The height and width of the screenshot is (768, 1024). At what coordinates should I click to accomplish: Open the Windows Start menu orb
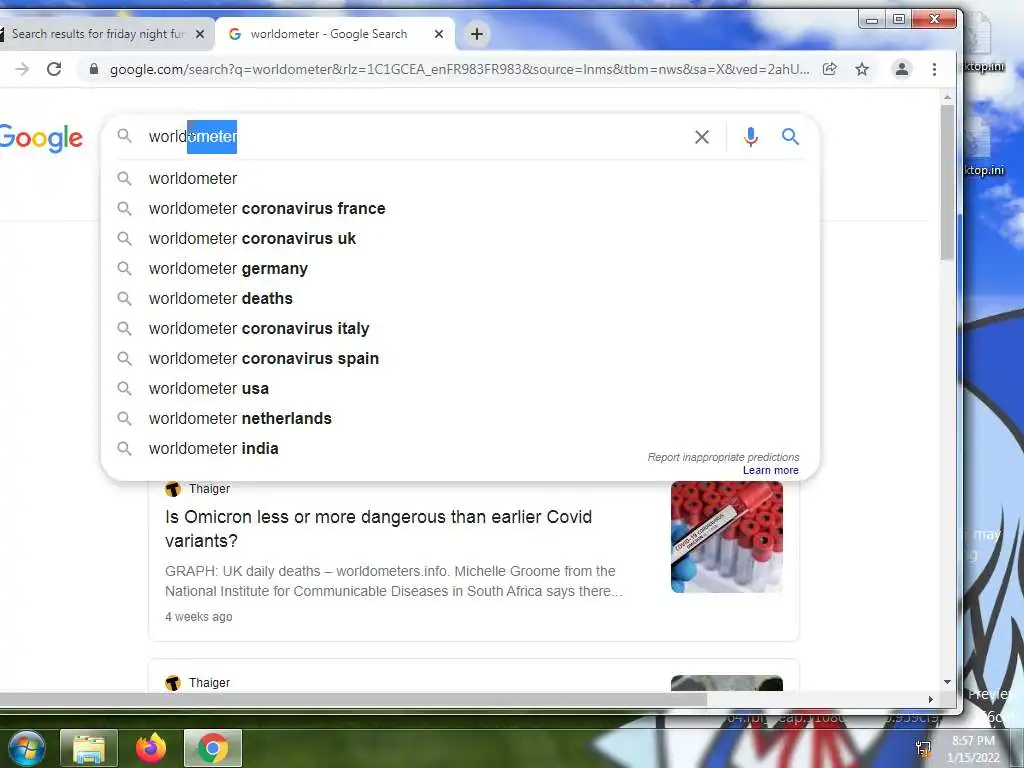[27, 748]
